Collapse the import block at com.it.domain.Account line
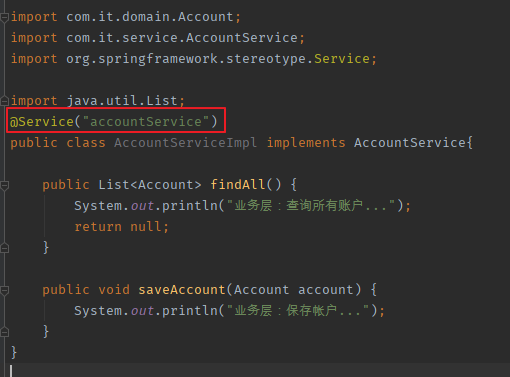Viewport: 510px width, 377px height. pos(4,17)
